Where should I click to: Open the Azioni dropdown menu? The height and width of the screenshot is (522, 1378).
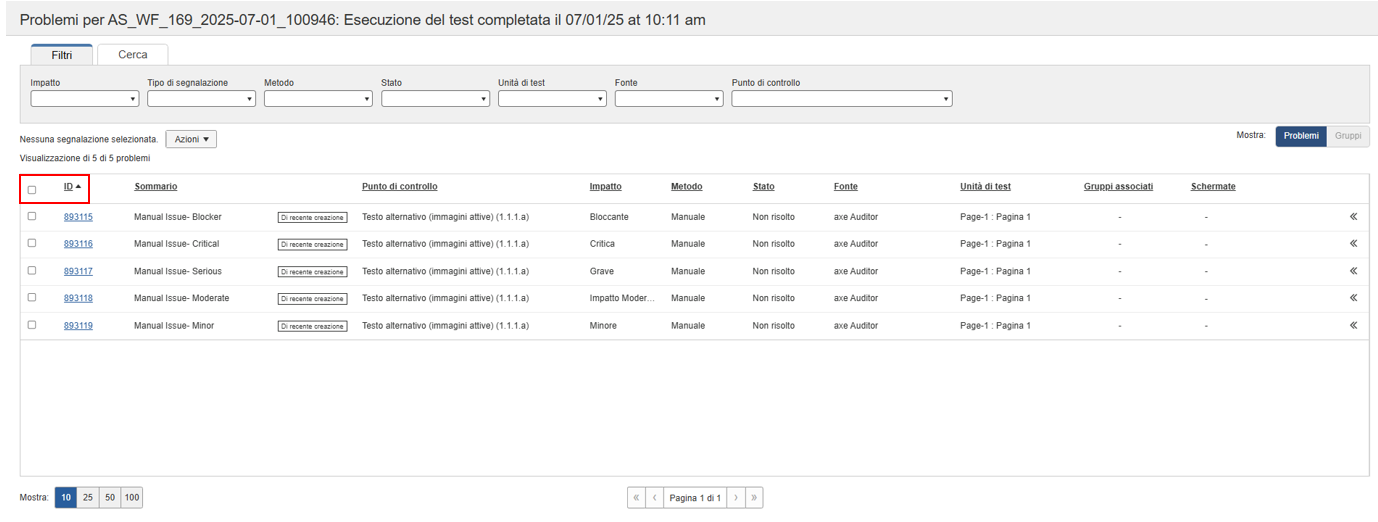pos(191,139)
